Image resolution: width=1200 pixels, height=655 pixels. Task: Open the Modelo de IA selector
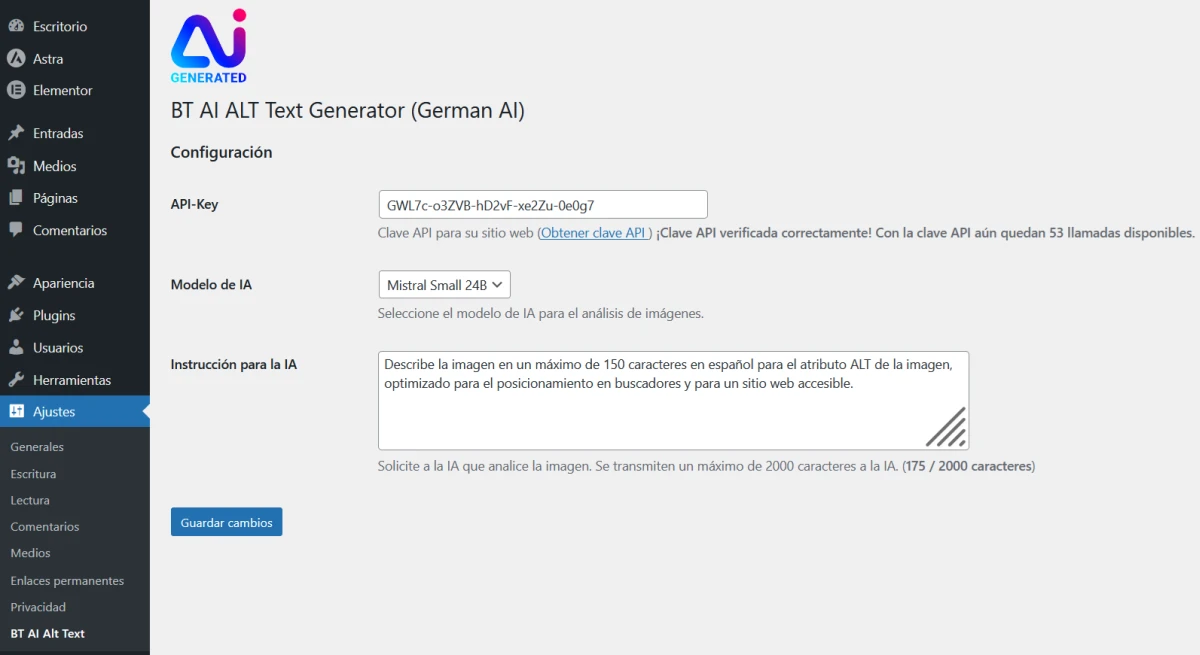coord(444,284)
